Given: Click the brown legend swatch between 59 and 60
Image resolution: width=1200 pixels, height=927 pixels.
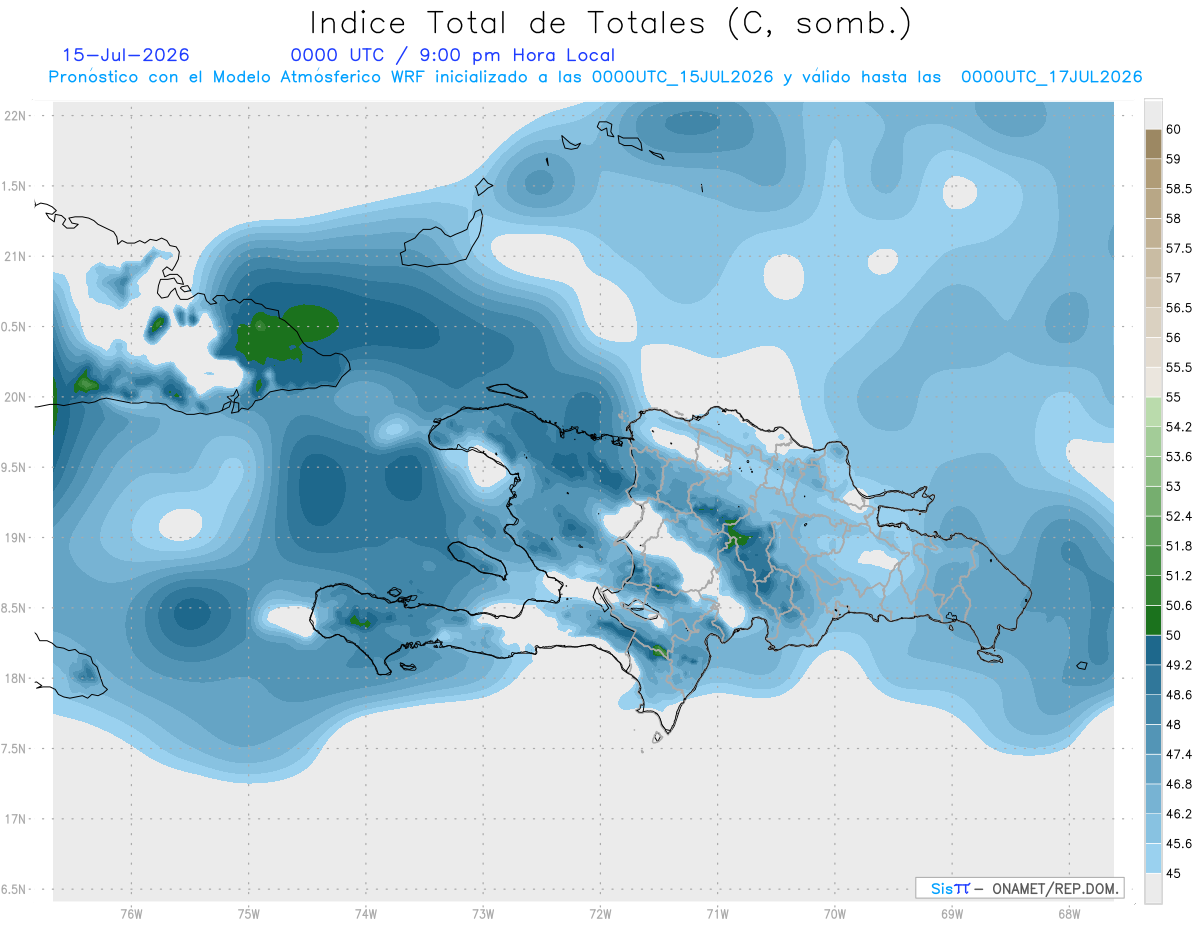Looking at the screenshot, I should point(1153,144).
